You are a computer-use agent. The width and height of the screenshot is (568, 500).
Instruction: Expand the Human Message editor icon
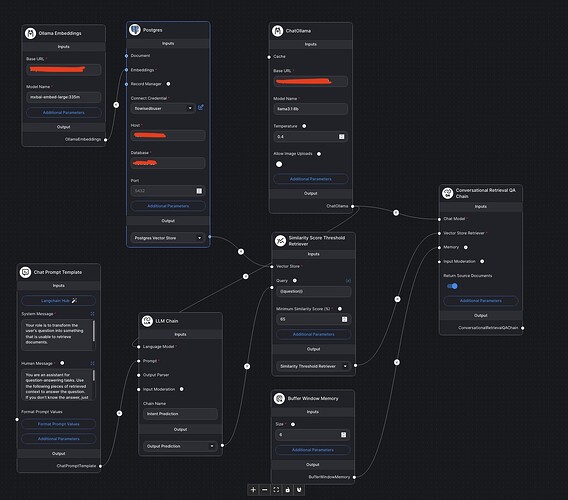(x=92, y=363)
